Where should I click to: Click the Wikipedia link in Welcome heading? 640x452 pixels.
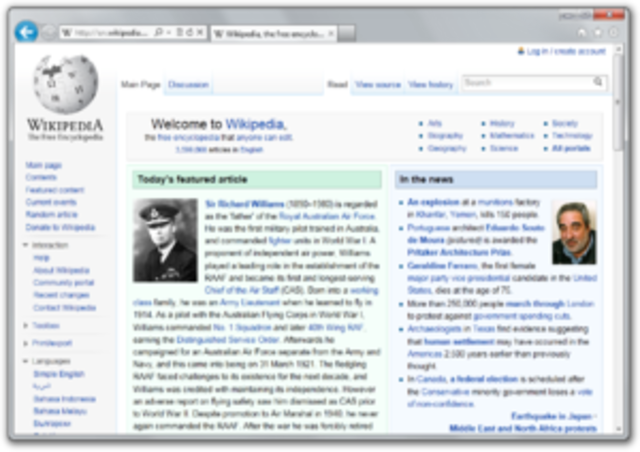255,124
